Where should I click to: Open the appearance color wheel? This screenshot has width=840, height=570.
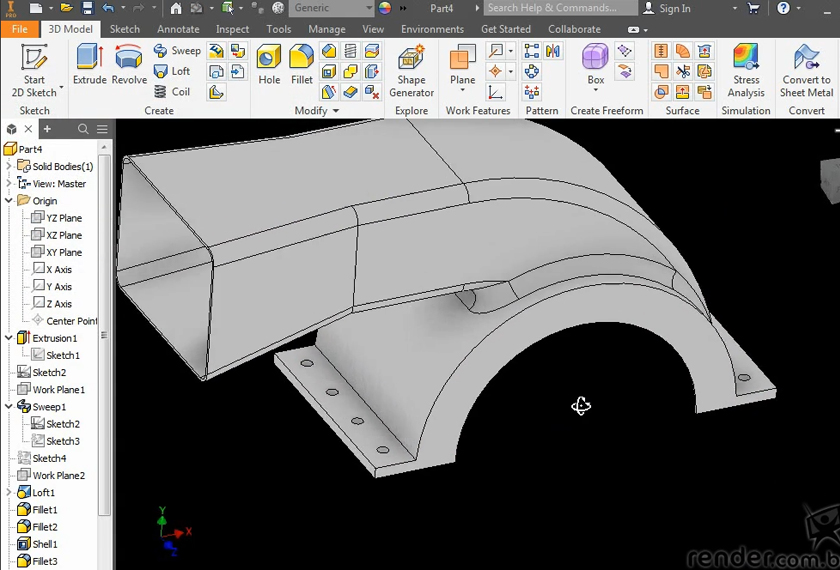[385, 8]
